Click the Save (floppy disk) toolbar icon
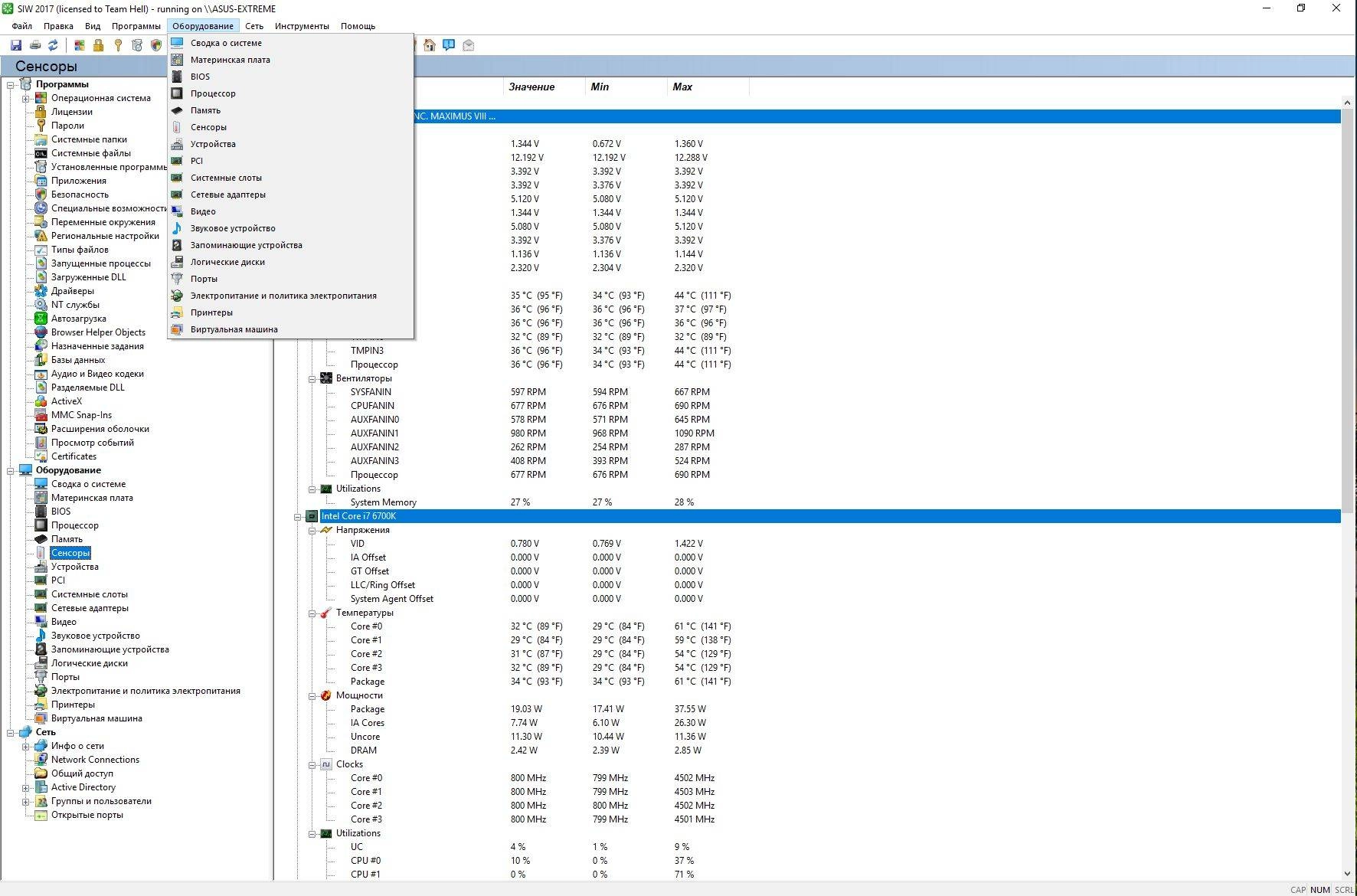Viewport: 1357px width, 896px height. point(16,45)
